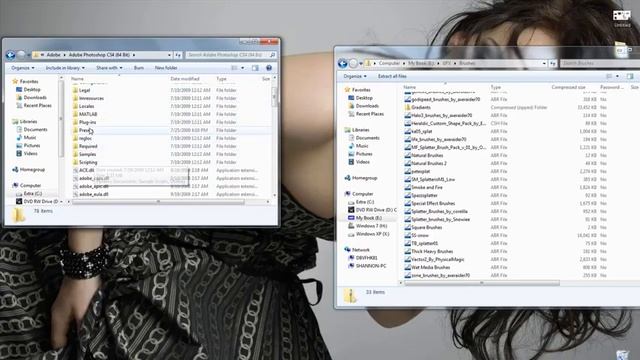Click horizontal scrollbar in Photoshop CS4 file list
Image resolution: width=640 pixels, height=360 pixels.
158,202
